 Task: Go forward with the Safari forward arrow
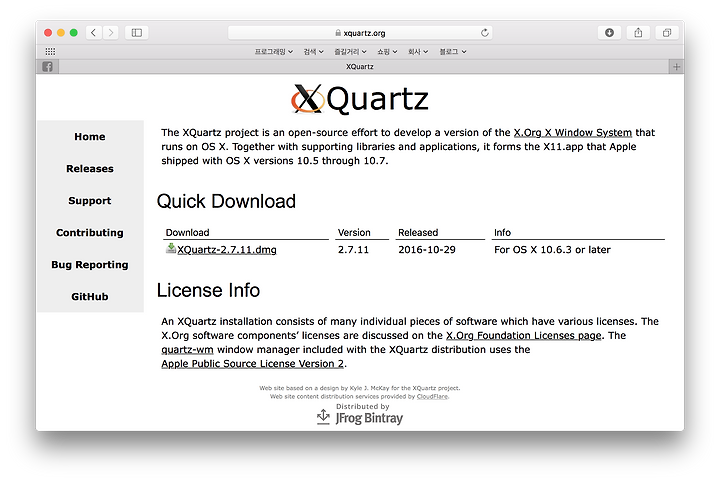point(111,33)
